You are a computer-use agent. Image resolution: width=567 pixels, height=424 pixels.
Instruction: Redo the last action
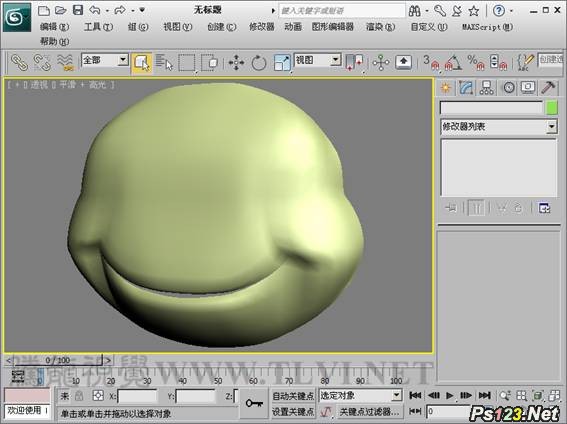click(x=120, y=10)
